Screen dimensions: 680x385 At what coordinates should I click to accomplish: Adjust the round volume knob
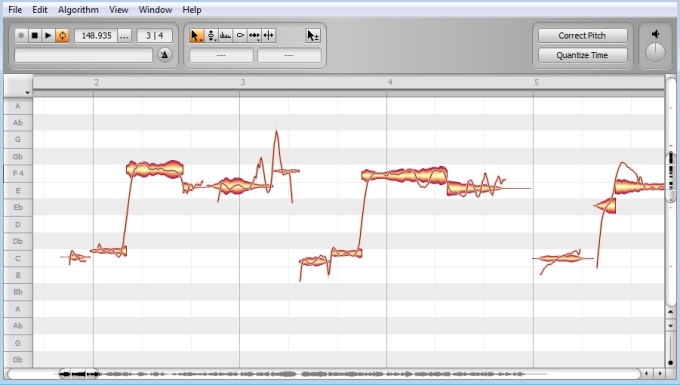655,53
